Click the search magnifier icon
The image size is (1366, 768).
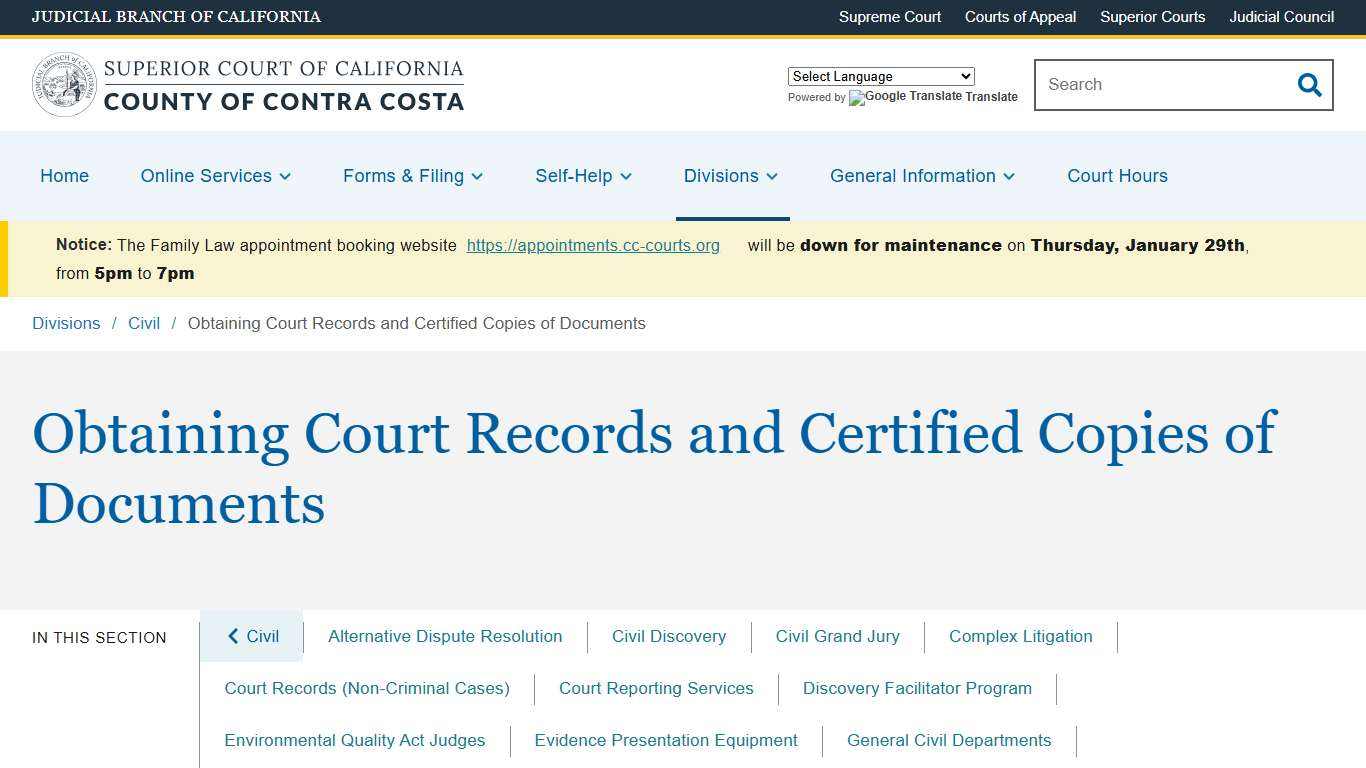coord(1309,85)
